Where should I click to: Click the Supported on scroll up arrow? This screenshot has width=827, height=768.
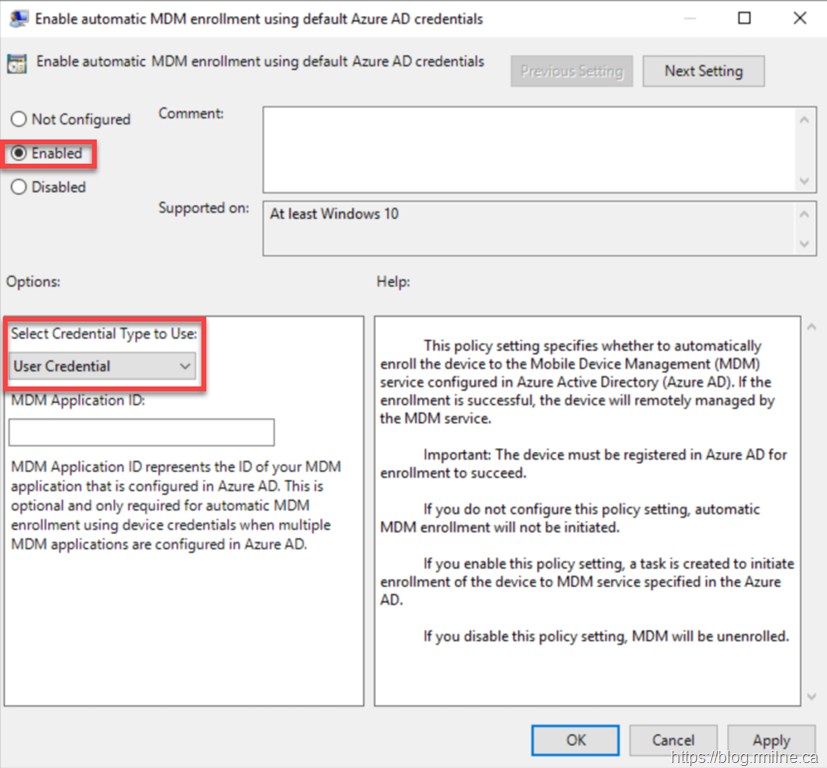[805, 214]
